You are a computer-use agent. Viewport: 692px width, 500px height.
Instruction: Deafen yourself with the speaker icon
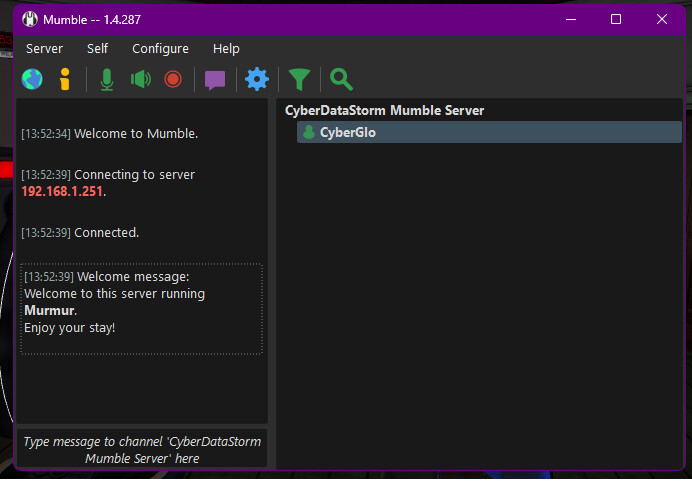pyautogui.click(x=141, y=79)
